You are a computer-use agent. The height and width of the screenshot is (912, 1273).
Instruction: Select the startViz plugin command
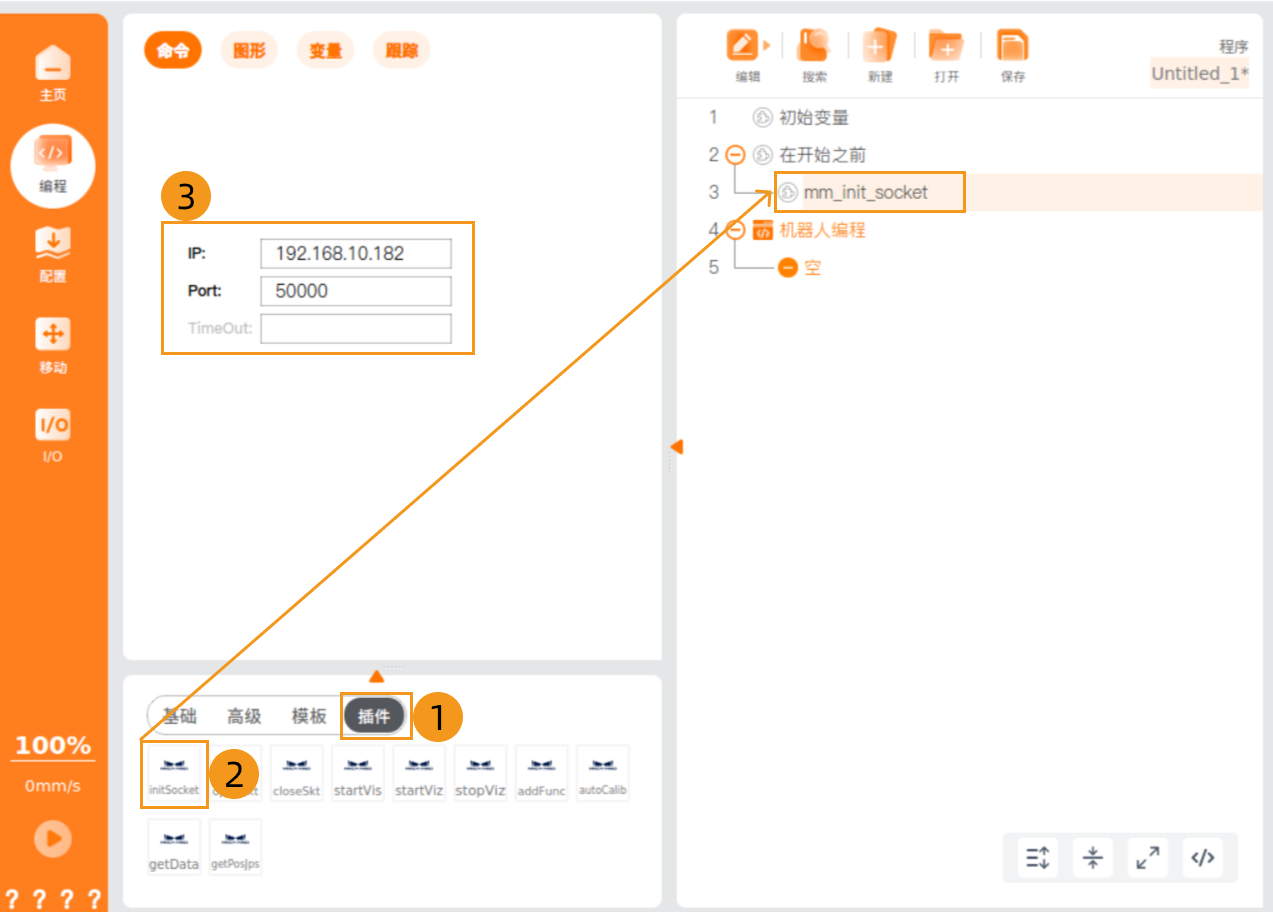coord(419,774)
